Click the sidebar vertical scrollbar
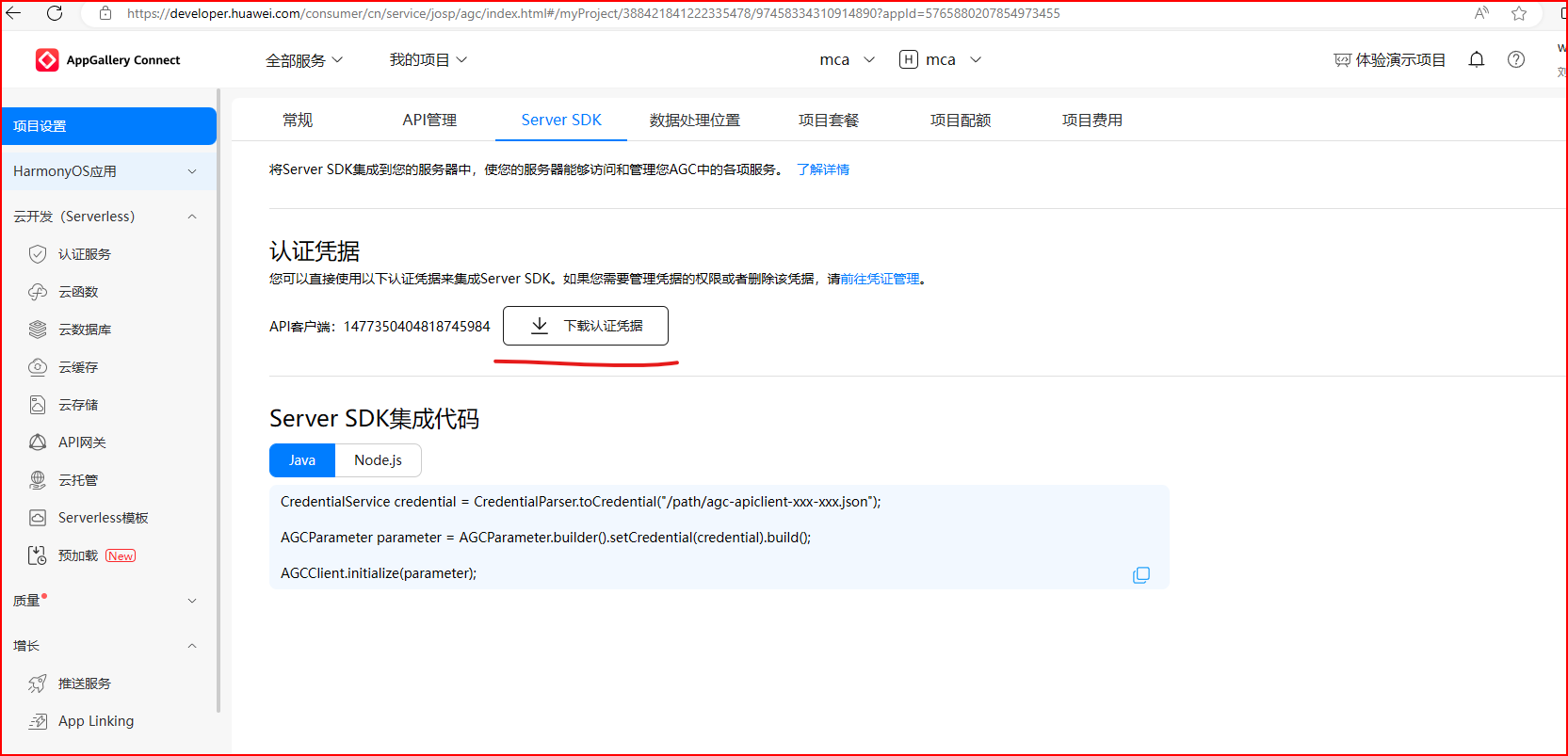 (x=218, y=401)
